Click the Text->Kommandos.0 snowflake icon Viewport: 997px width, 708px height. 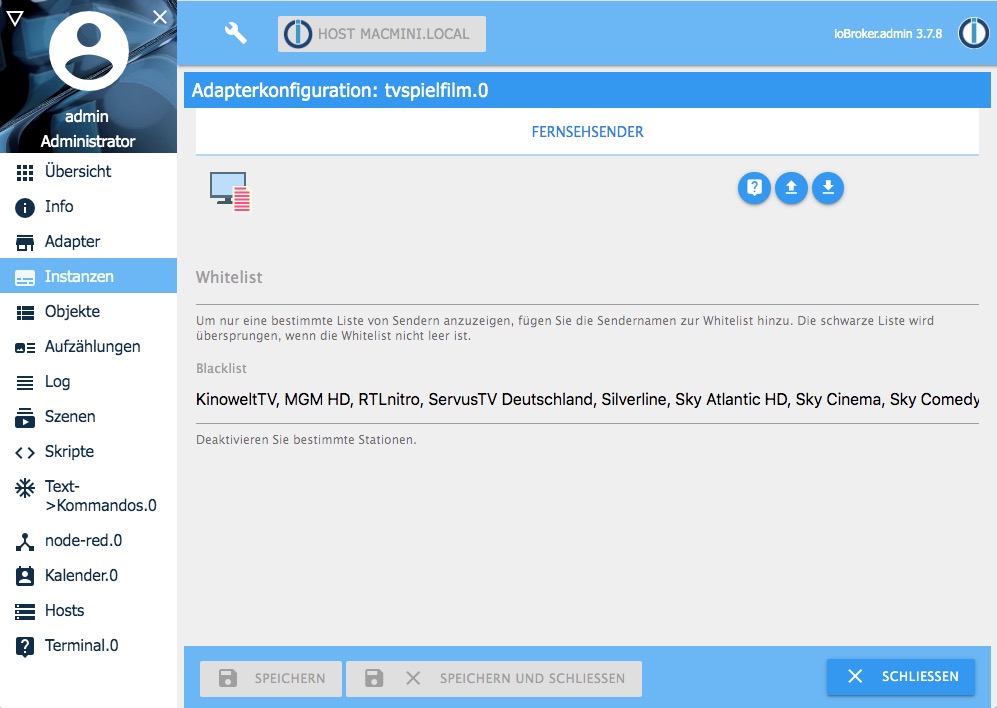coord(25,488)
